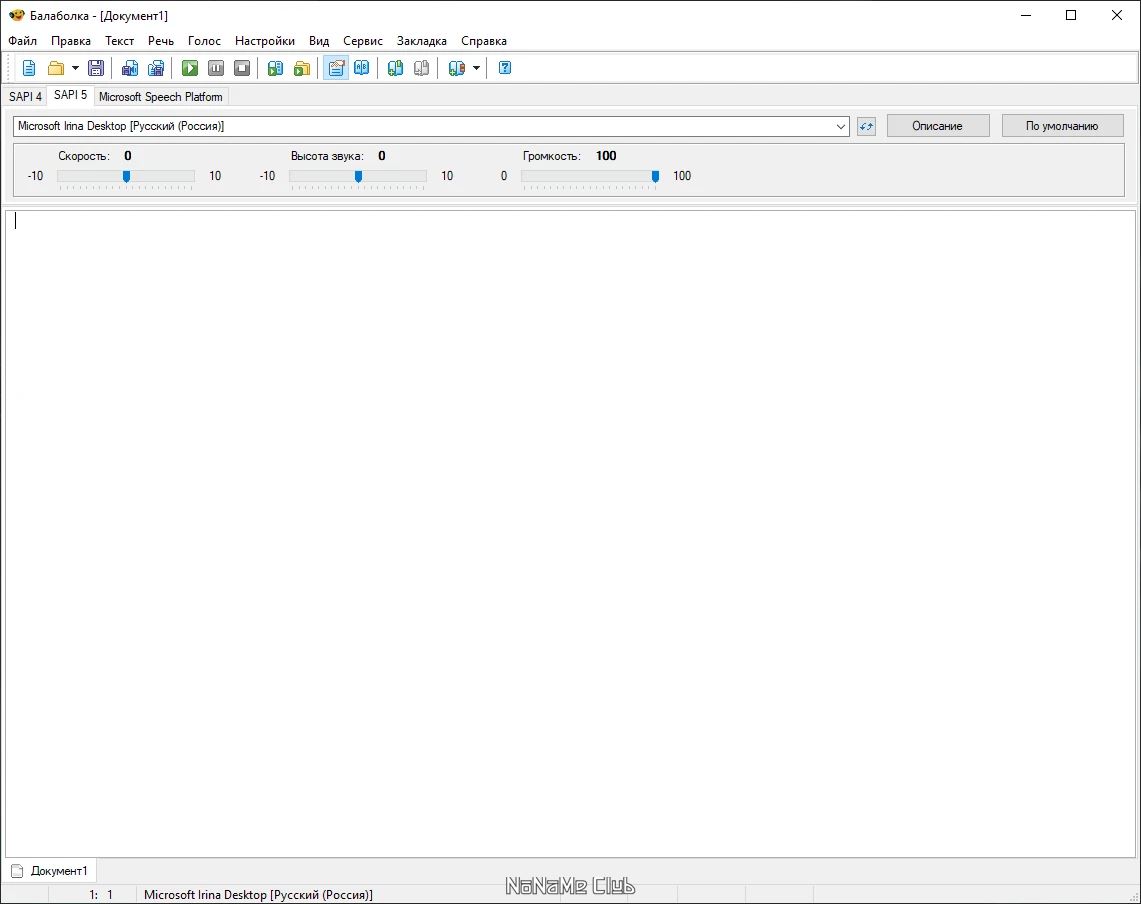Viewport: 1141px width, 904px height.
Task: Open the Файл menu
Action: click(x=22, y=41)
